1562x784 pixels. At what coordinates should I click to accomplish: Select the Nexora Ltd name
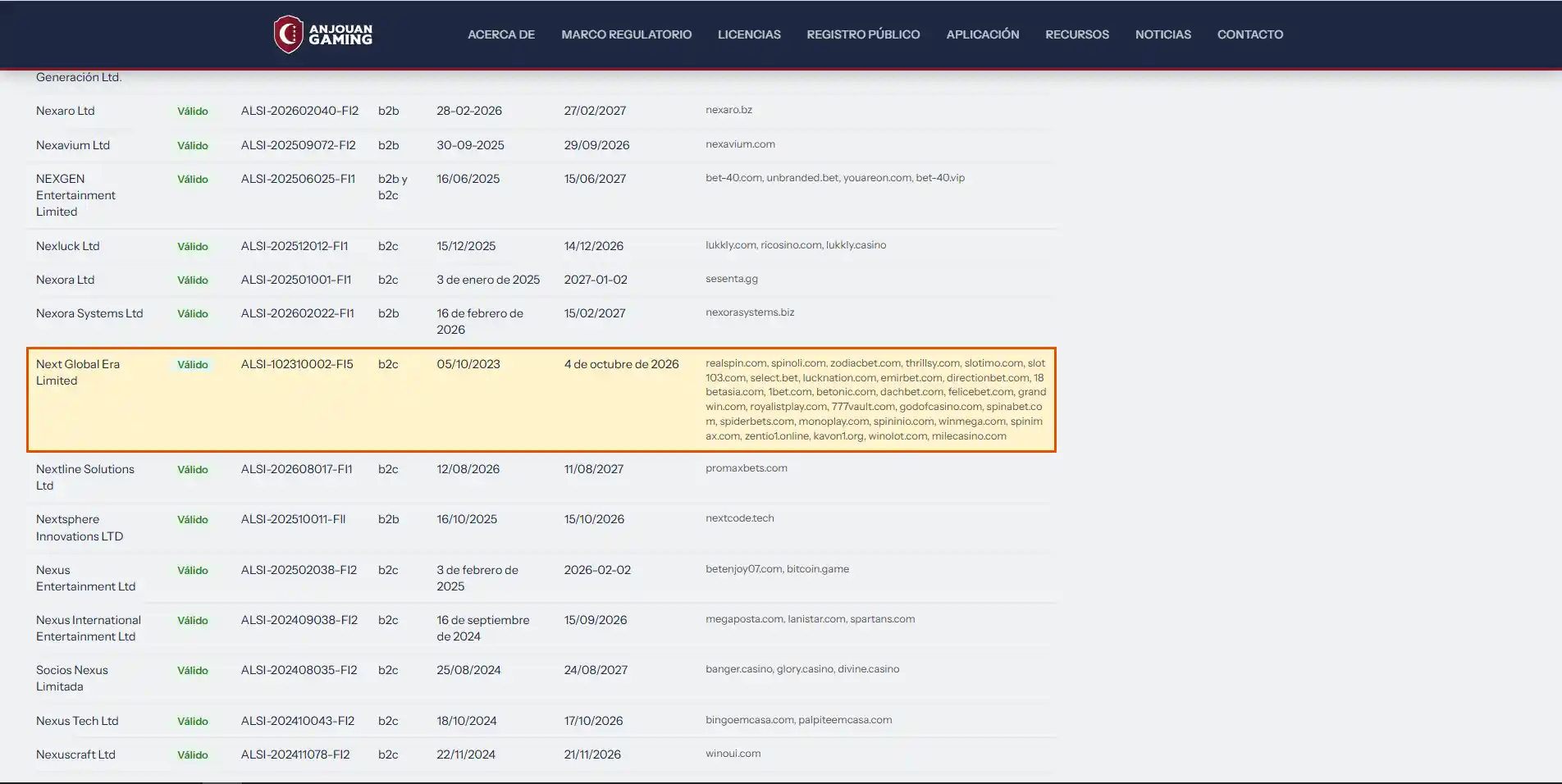(66, 280)
